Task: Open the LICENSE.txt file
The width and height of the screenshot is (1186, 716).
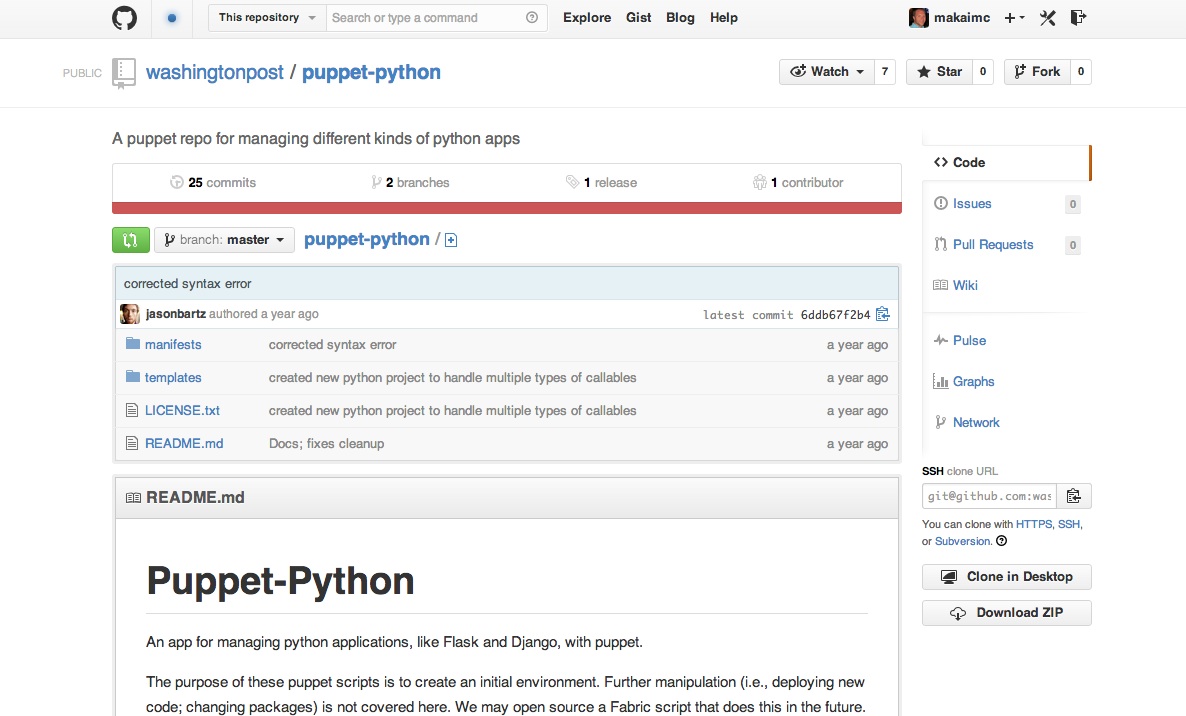Action: point(182,411)
